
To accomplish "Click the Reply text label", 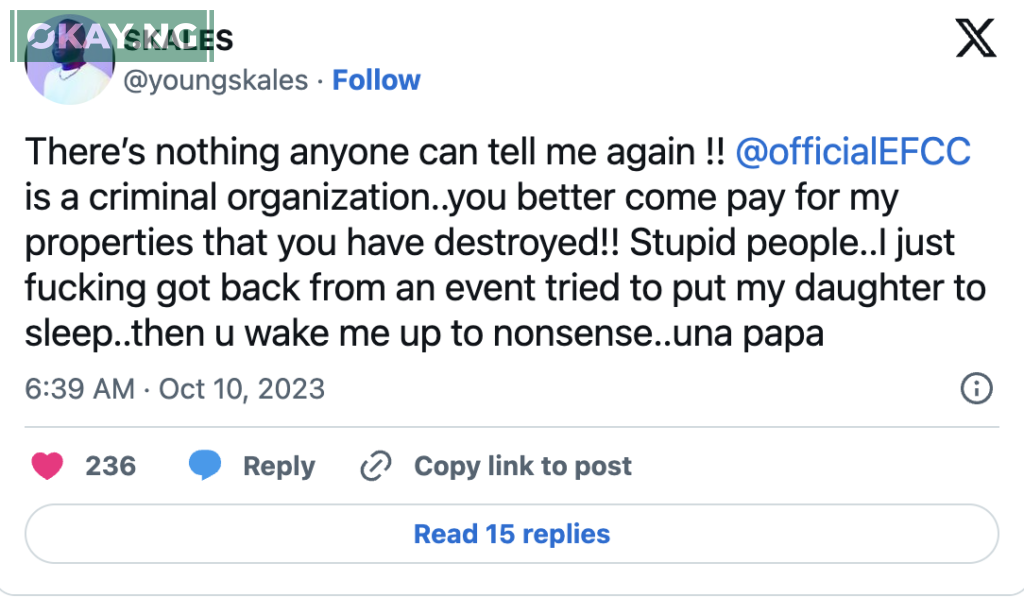I will (x=279, y=466).
